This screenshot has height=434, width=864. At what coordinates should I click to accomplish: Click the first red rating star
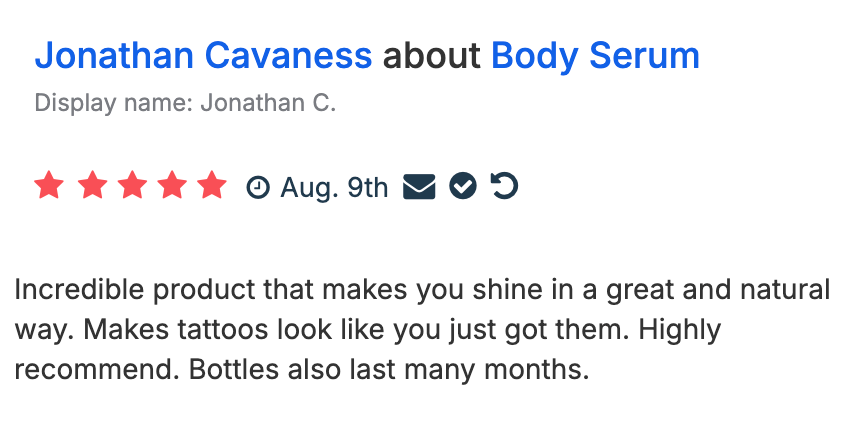pyautogui.click(x=49, y=186)
